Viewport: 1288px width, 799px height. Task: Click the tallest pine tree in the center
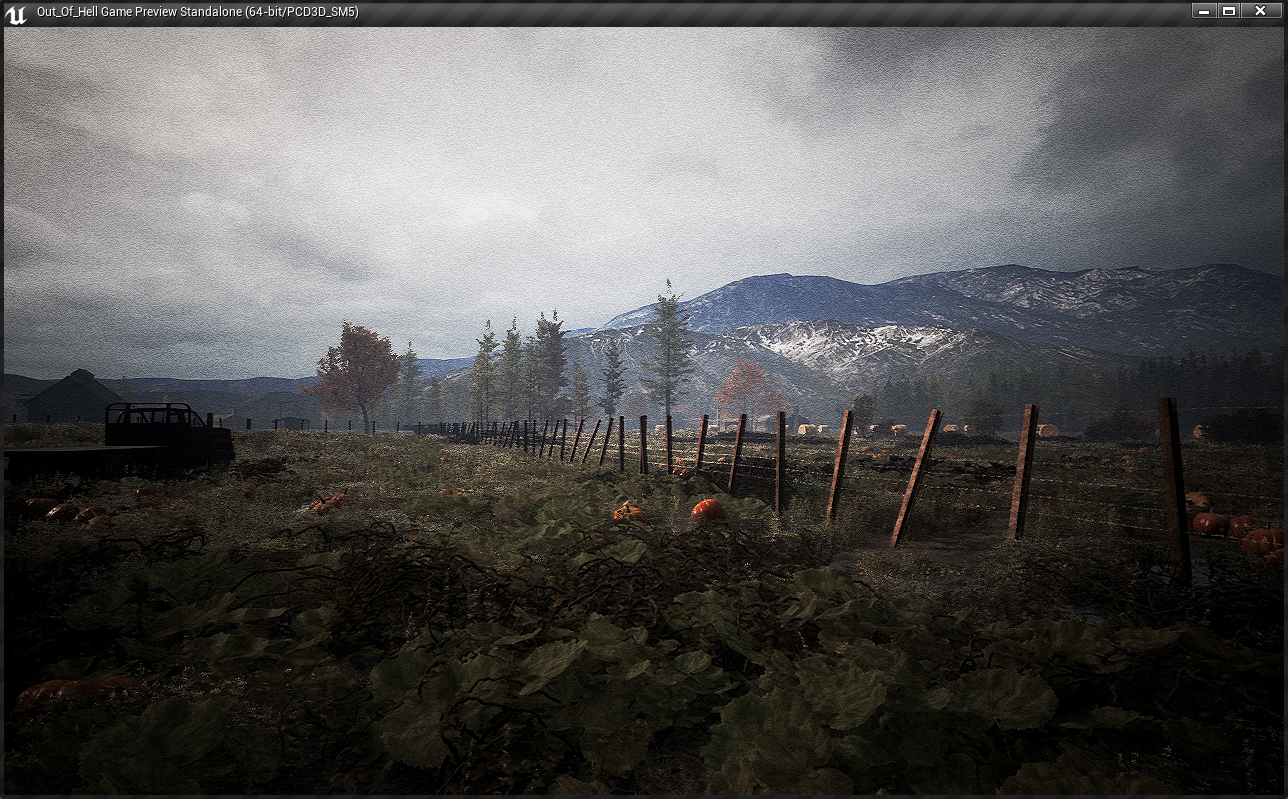pyautogui.click(x=667, y=345)
